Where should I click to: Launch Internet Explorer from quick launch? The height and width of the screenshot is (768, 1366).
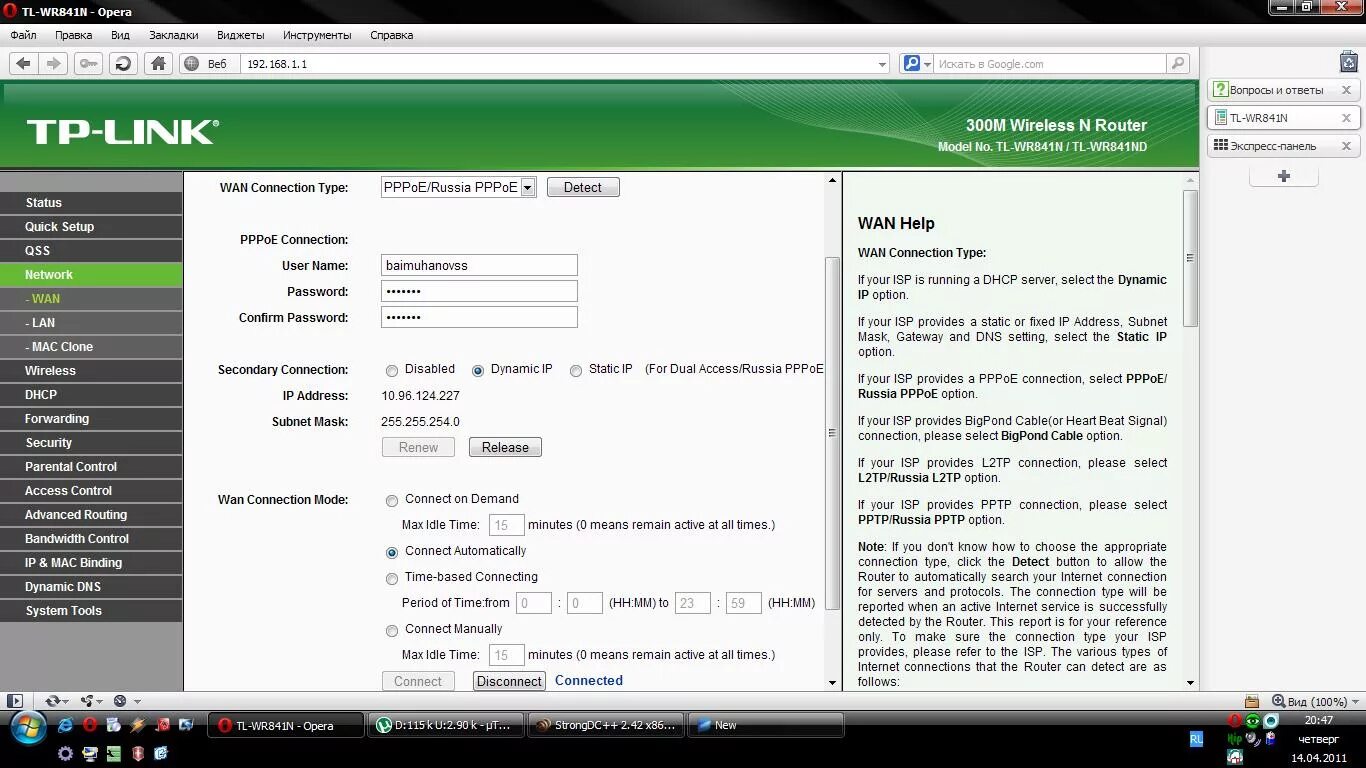65,725
